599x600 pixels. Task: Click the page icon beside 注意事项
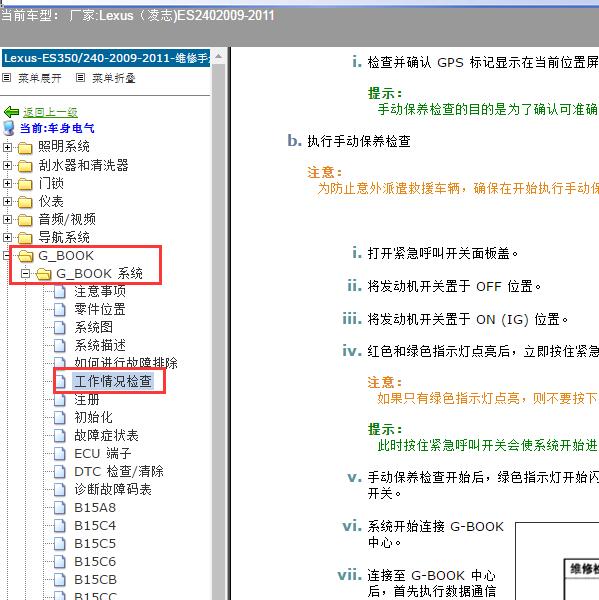click(x=60, y=292)
